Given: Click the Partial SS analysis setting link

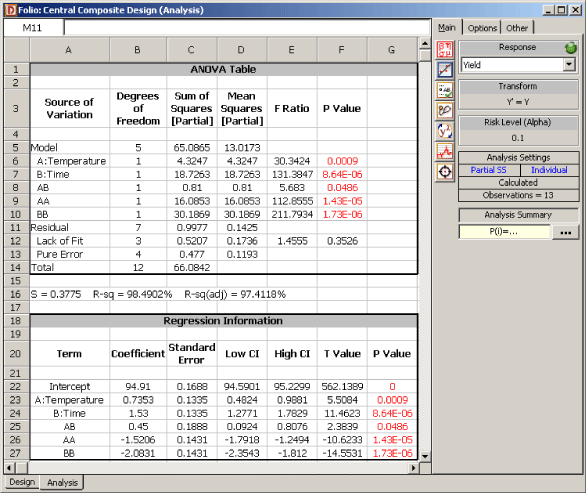Looking at the screenshot, I should [488, 170].
